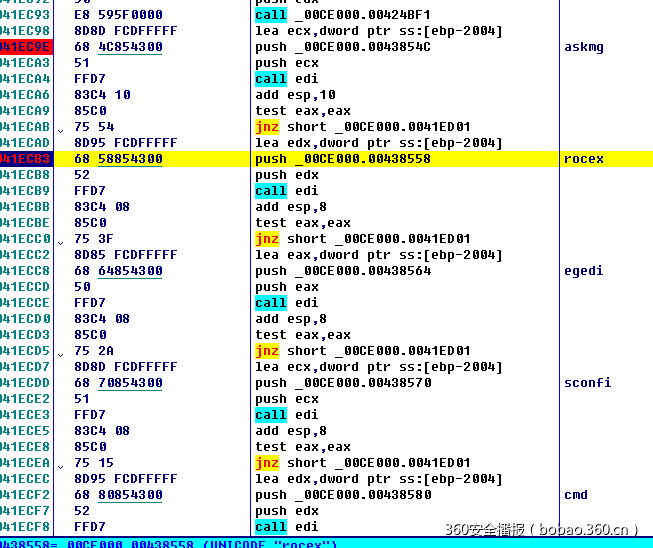The image size is (653, 548).
Task: Click the jump arrow marker at 0041ECD5
Action: point(61,352)
